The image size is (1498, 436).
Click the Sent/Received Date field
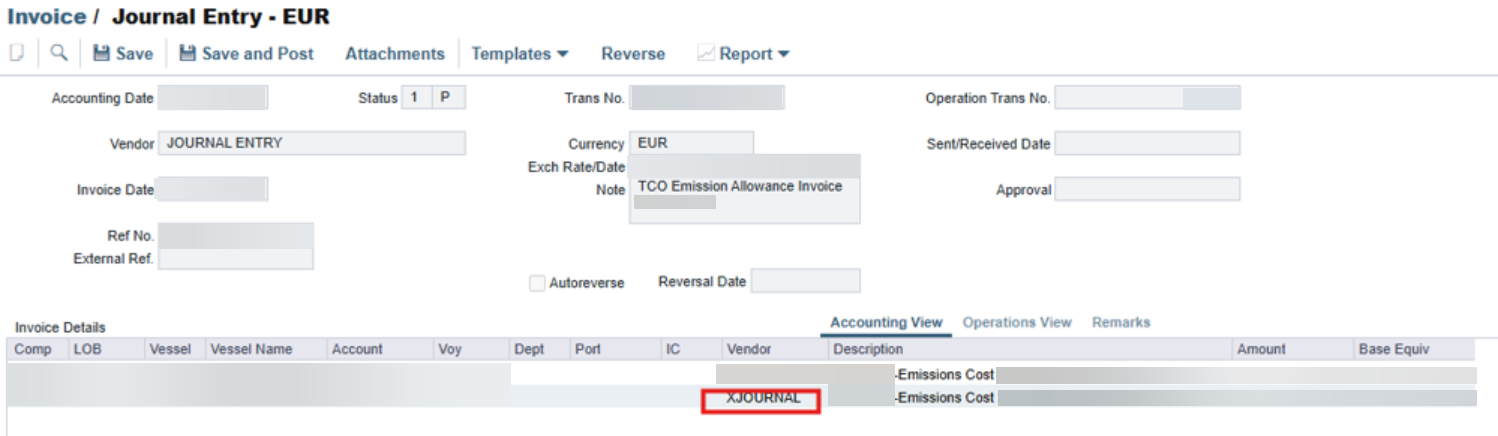[x=1147, y=143]
